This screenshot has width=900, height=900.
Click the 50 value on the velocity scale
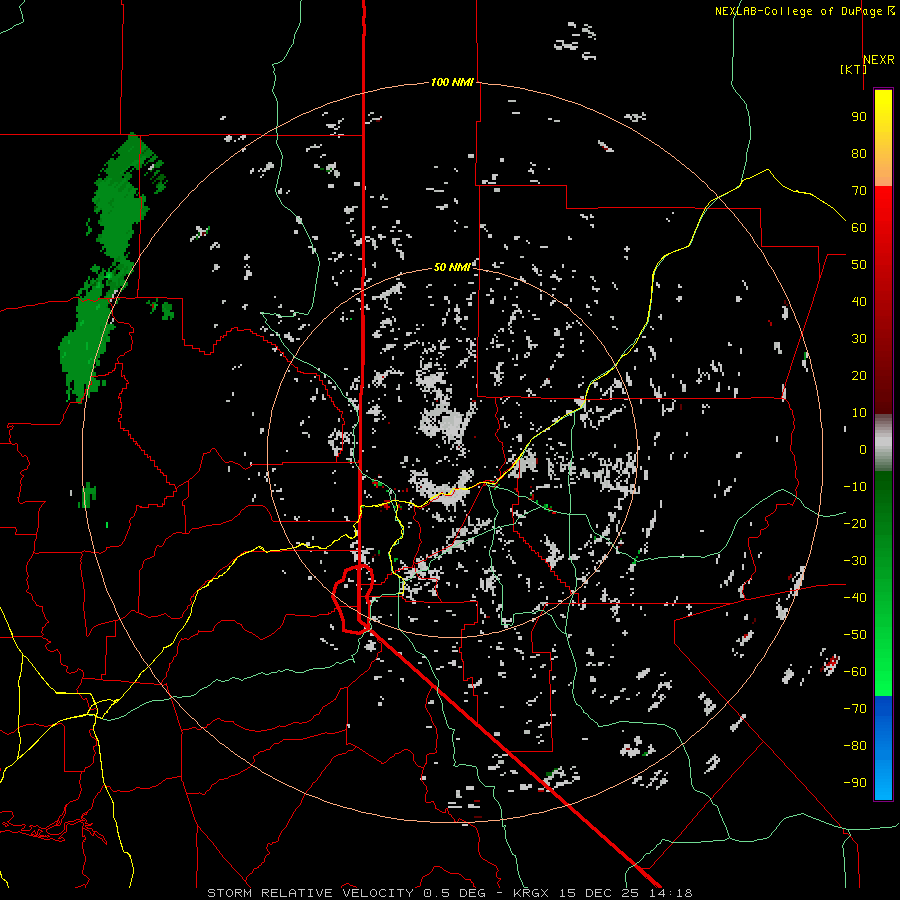click(x=859, y=265)
